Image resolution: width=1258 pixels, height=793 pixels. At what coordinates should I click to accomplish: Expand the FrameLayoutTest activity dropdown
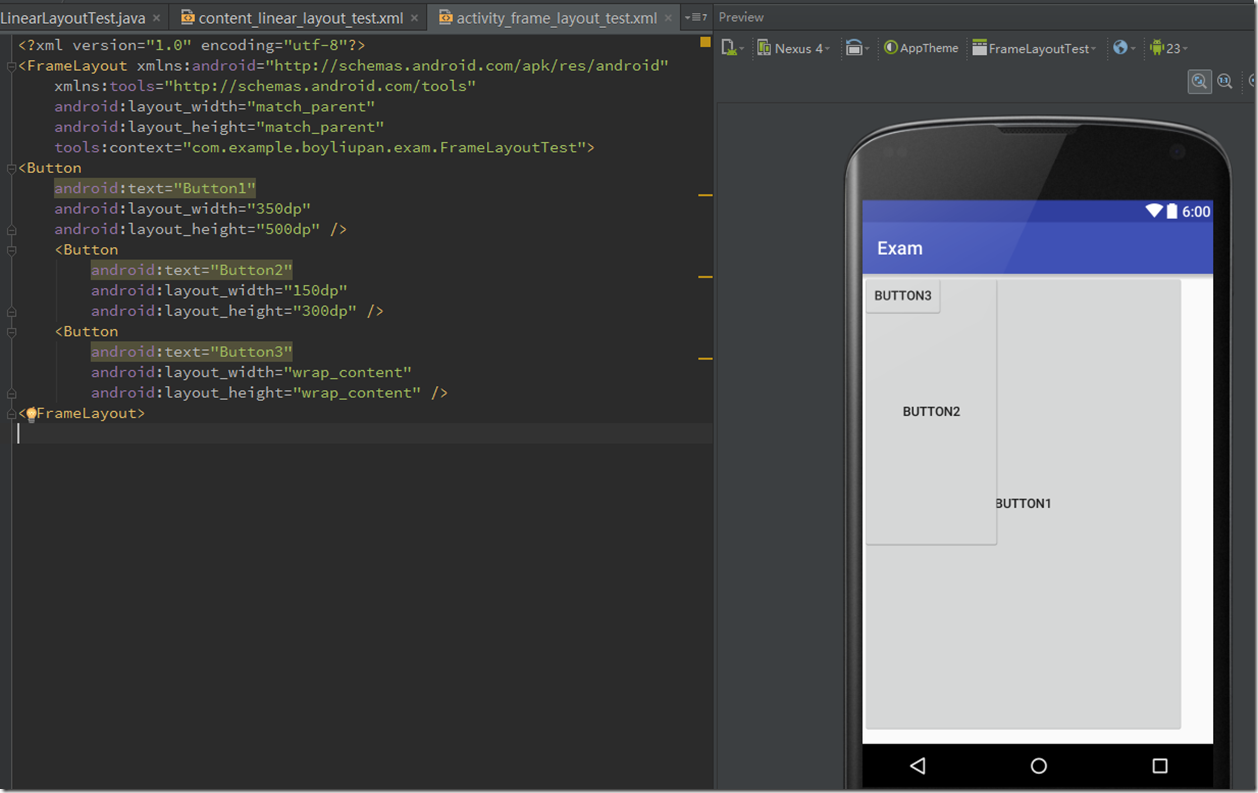pyautogui.click(x=1034, y=48)
